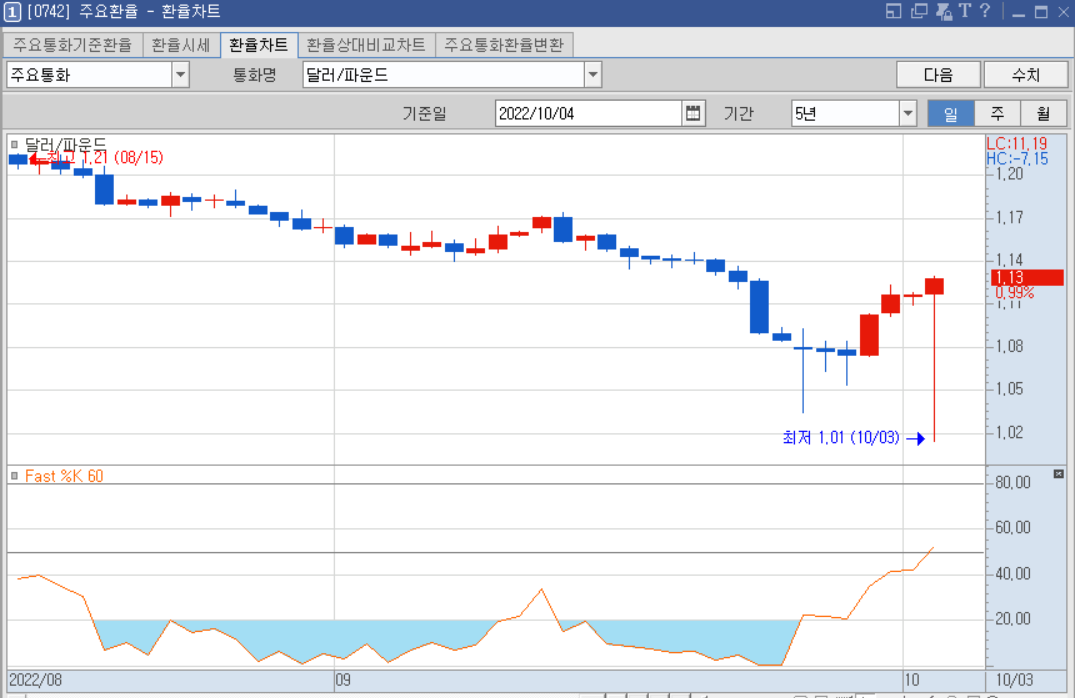The height and width of the screenshot is (698, 1075).
Task: Click the 최고 1.21 (08/15) high label
Action: pyautogui.click(x=104, y=158)
